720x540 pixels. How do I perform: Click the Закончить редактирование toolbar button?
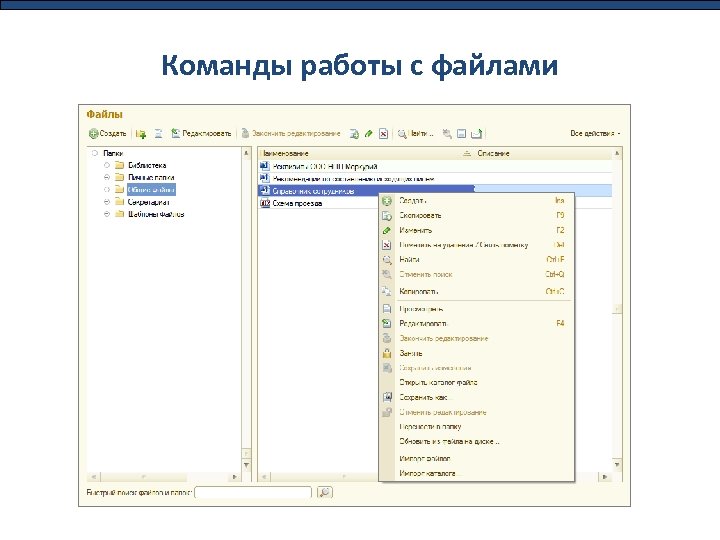click(291, 134)
